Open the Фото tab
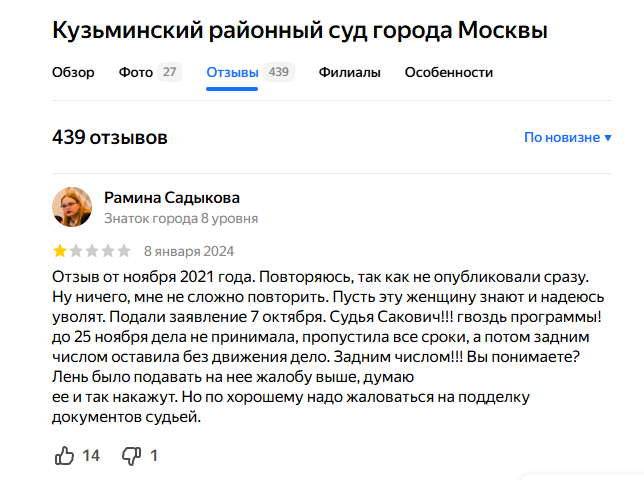Viewport: 644px width, 480px height. pyautogui.click(x=136, y=72)
